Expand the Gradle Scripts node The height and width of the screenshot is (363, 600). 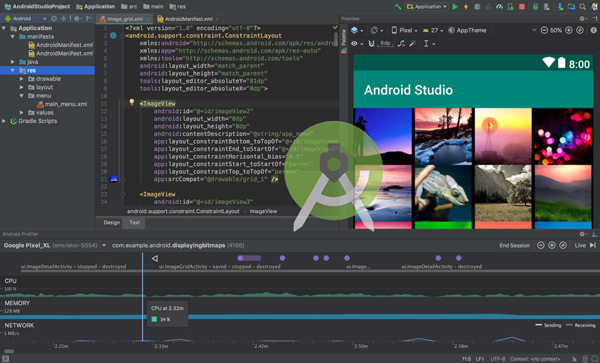4,121
